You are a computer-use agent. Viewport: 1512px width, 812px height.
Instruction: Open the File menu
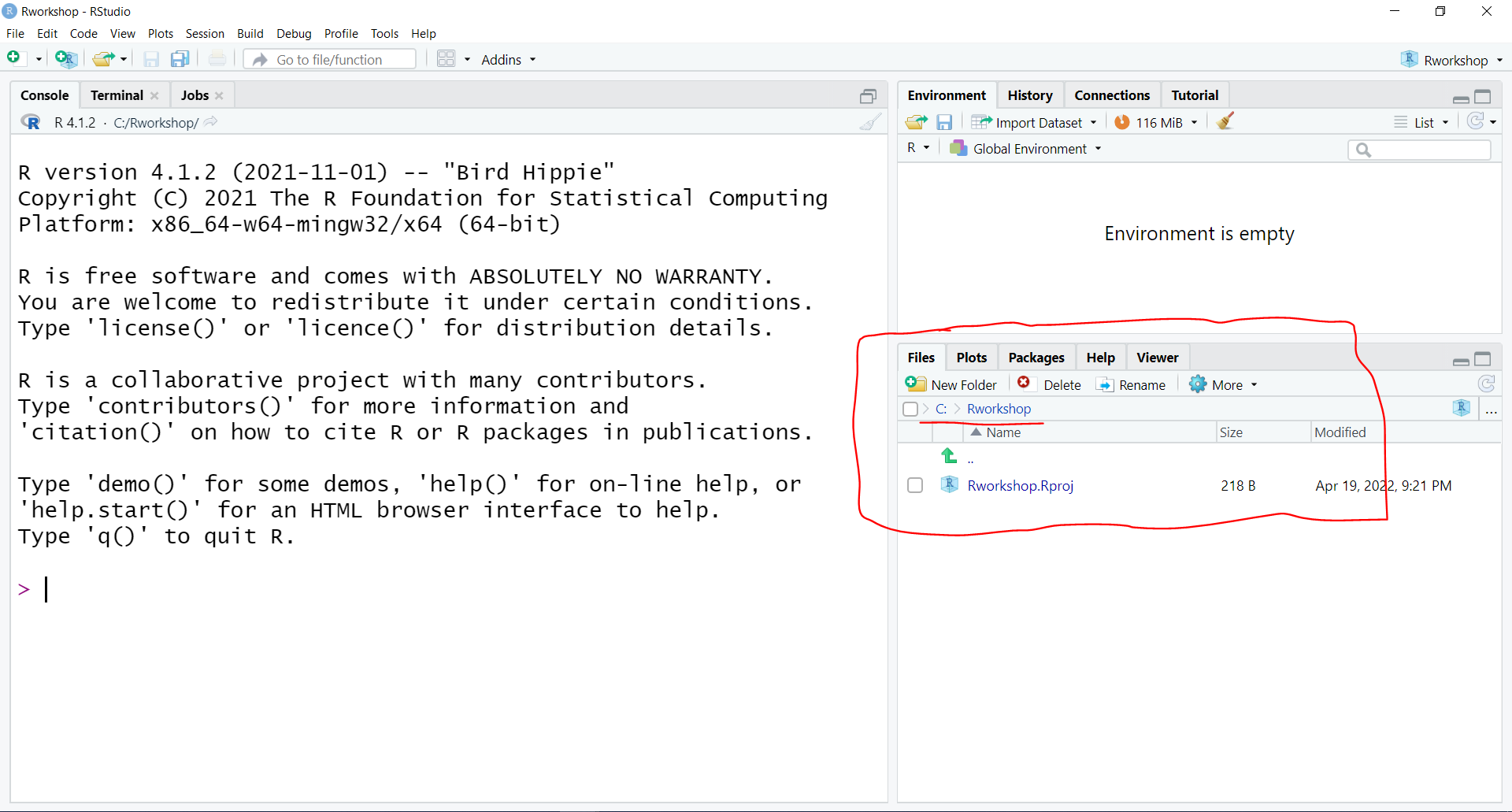15,33
